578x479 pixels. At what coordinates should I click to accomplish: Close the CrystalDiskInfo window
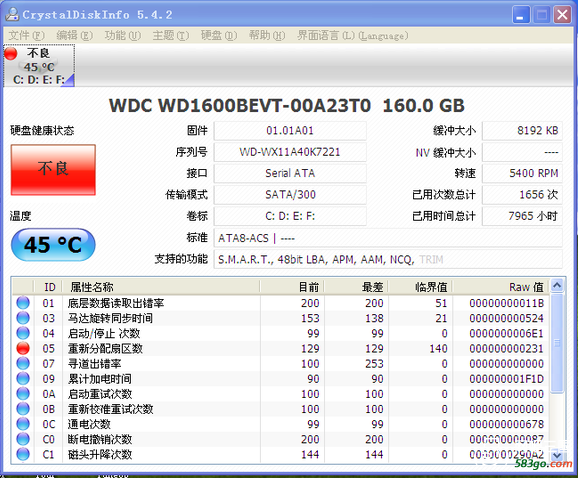click(x=562, y=15)
